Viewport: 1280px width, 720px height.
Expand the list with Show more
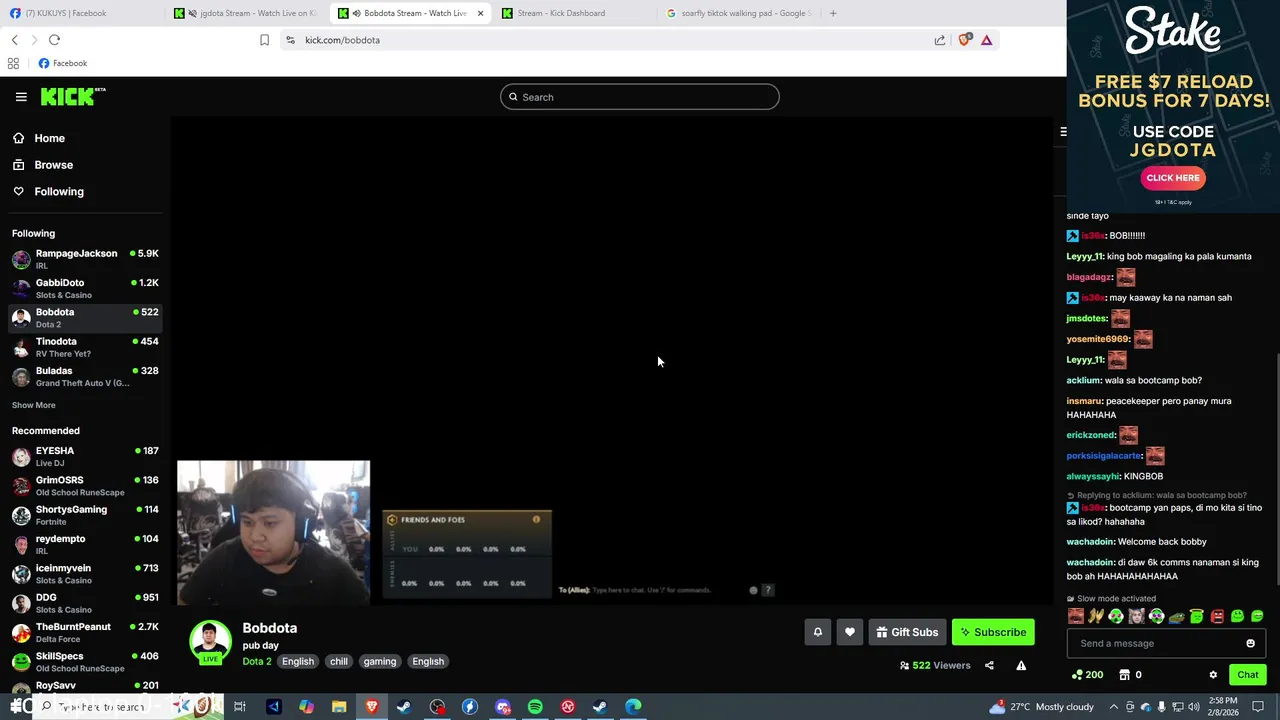click(x=34, y=405)
